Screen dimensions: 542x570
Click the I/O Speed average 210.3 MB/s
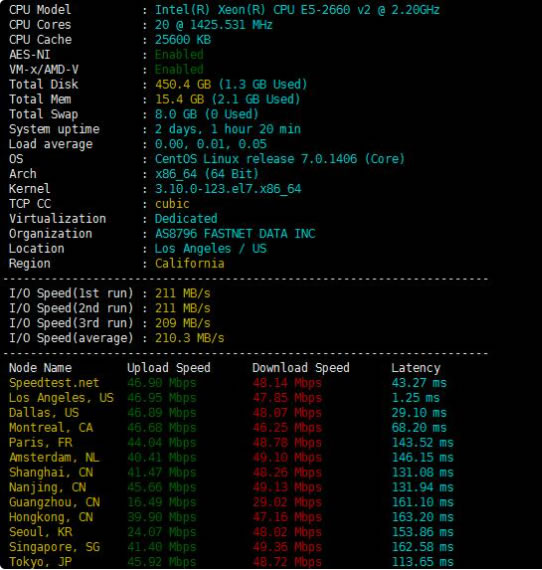[x=189, y=338]
